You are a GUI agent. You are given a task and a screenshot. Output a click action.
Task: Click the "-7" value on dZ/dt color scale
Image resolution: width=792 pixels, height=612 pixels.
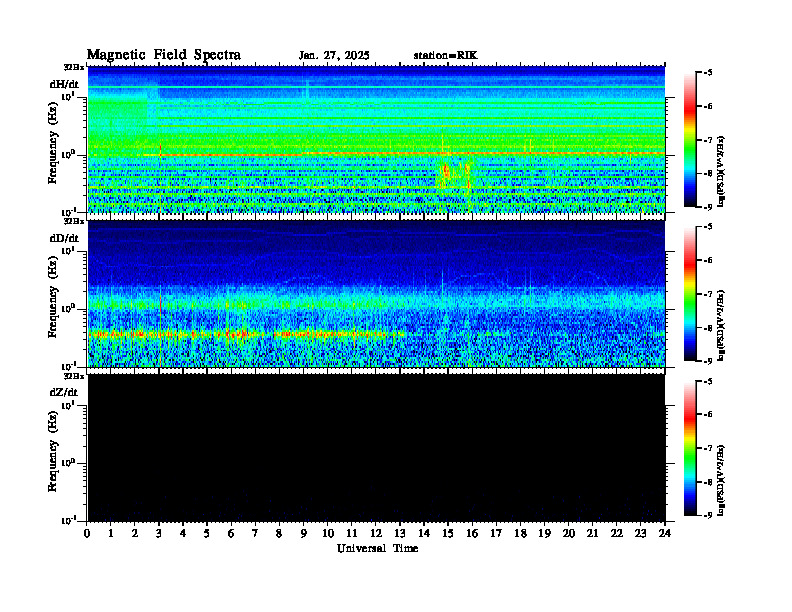[x=708, y=448]
